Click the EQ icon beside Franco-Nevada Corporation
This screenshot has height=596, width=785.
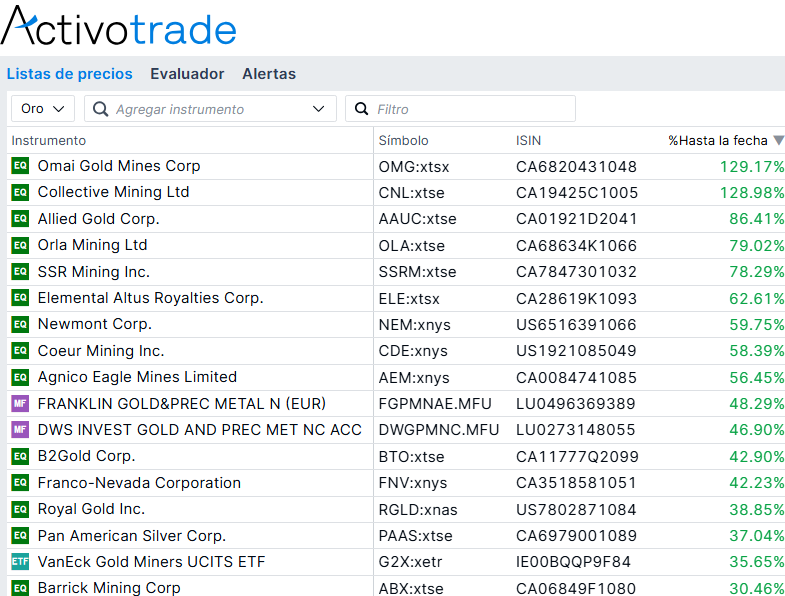20,483
